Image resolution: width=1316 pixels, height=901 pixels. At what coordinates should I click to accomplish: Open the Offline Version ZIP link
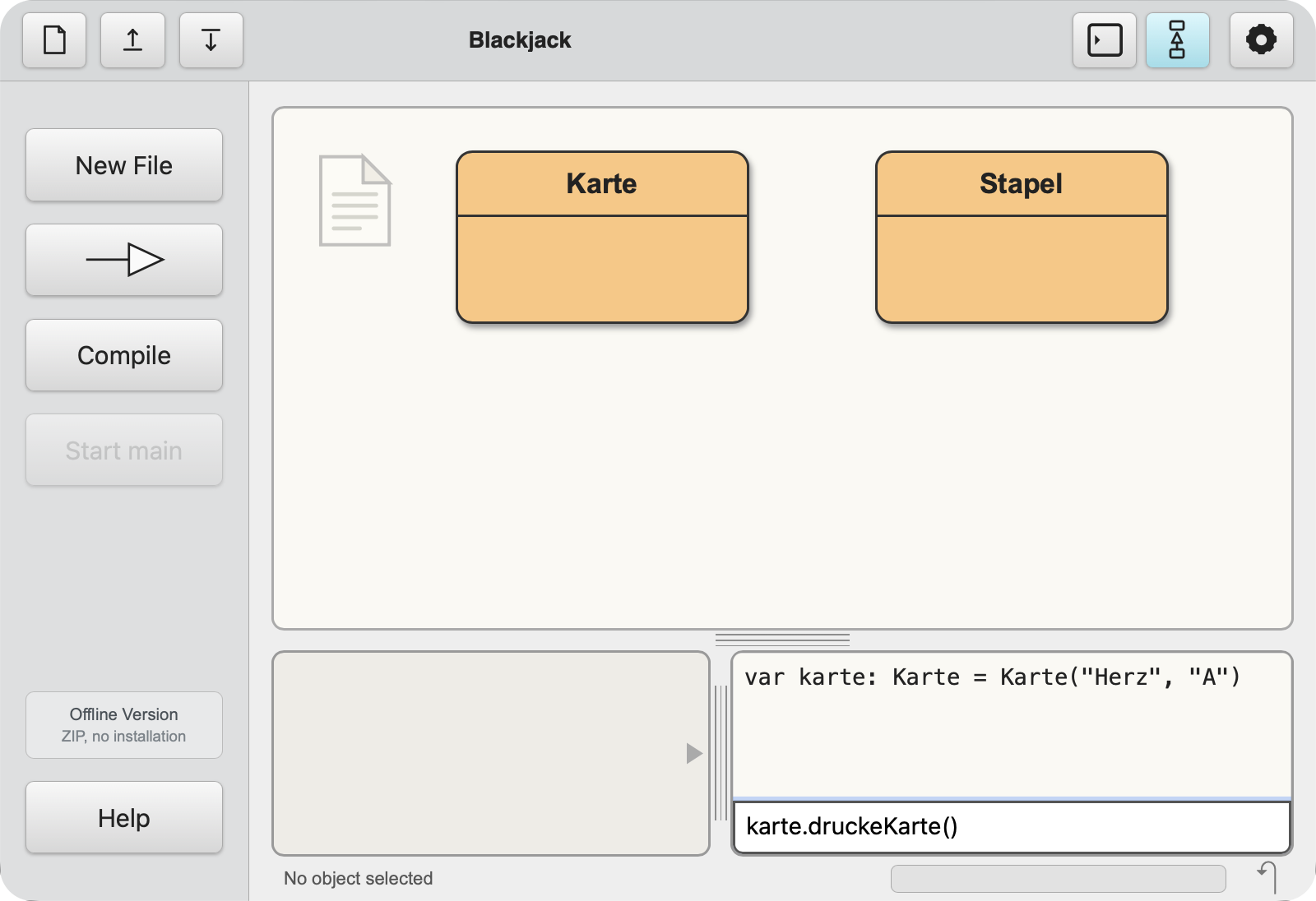click(124, 725)
